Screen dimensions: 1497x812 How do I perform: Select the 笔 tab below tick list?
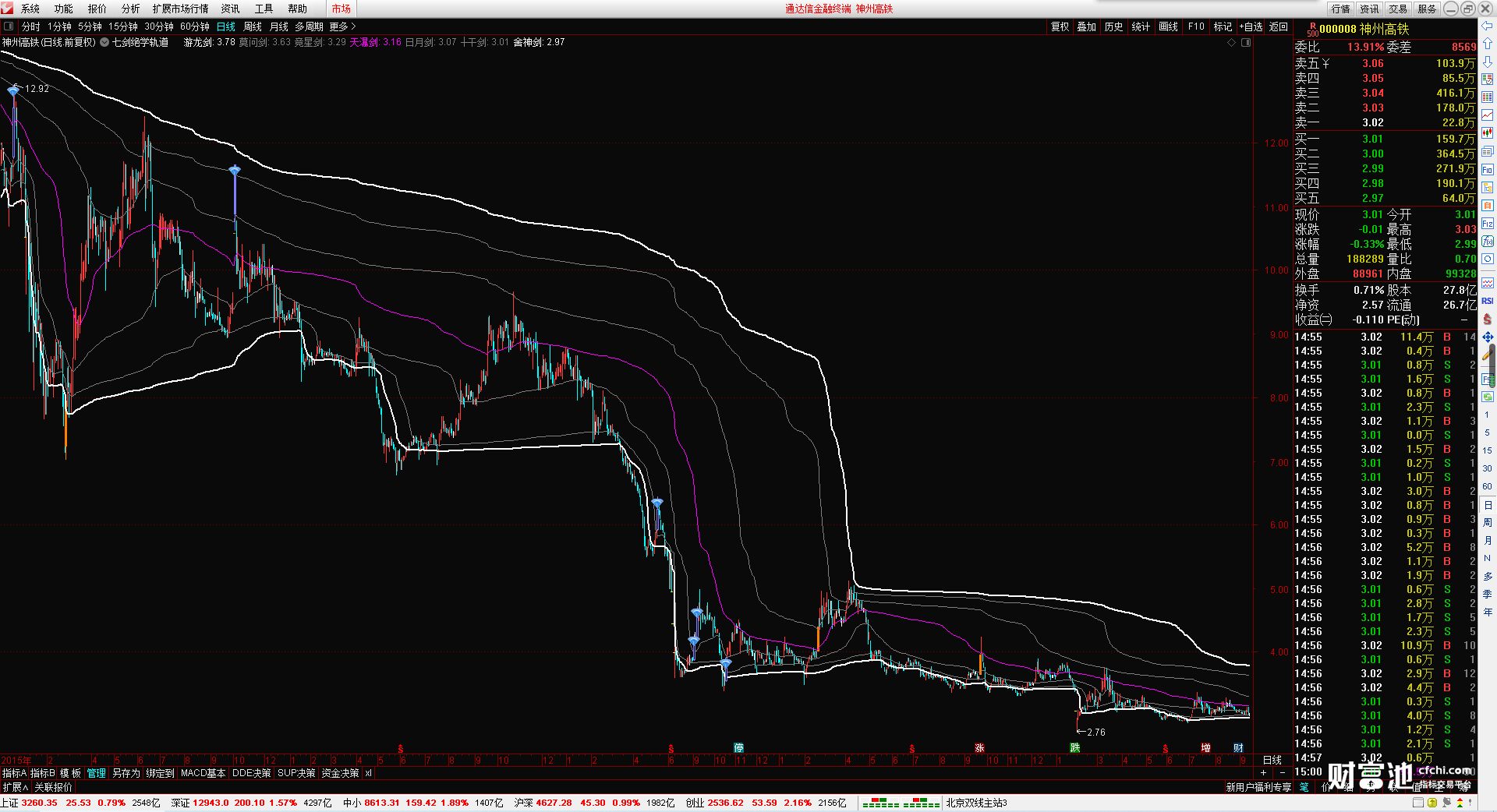1304,787
